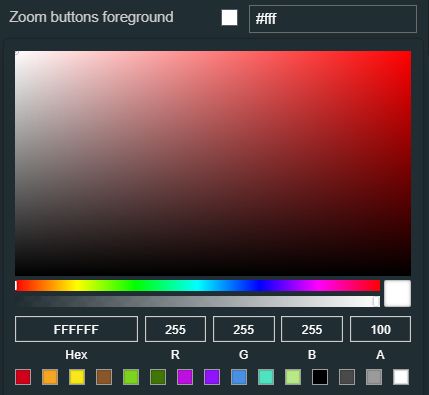
Task: Select the orange preset color swatch
Action: (x=50, y=377)
